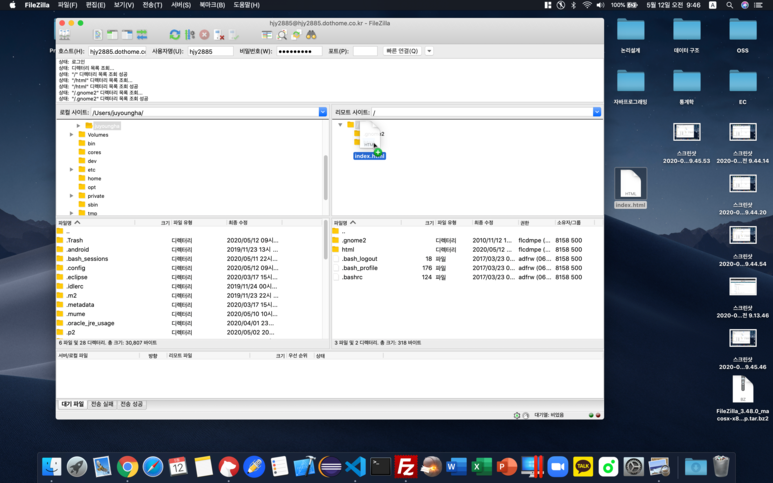This screenshot has height=483, width=773.
Task: Click the 사용자명(U) input field
Action: coord(211,51)
